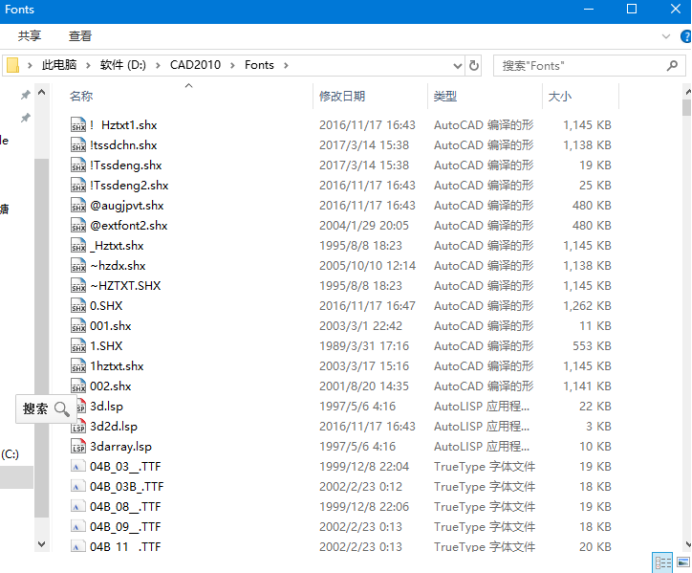Click size 553 KB cell
Image resolution: width=692 pixels, height=573 pixels.
tap(592, 346)
